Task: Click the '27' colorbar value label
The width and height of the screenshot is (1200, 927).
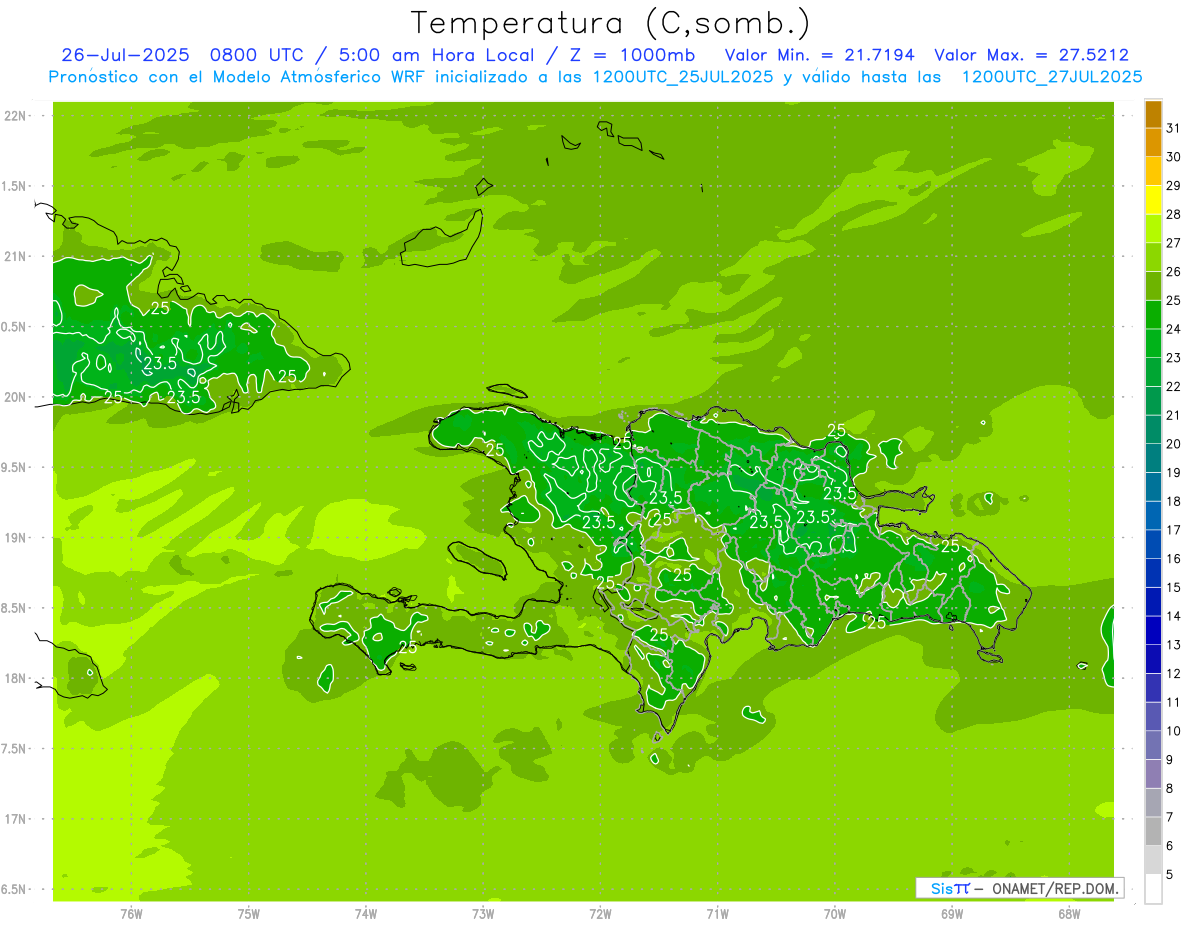Action: [1174, 243]
